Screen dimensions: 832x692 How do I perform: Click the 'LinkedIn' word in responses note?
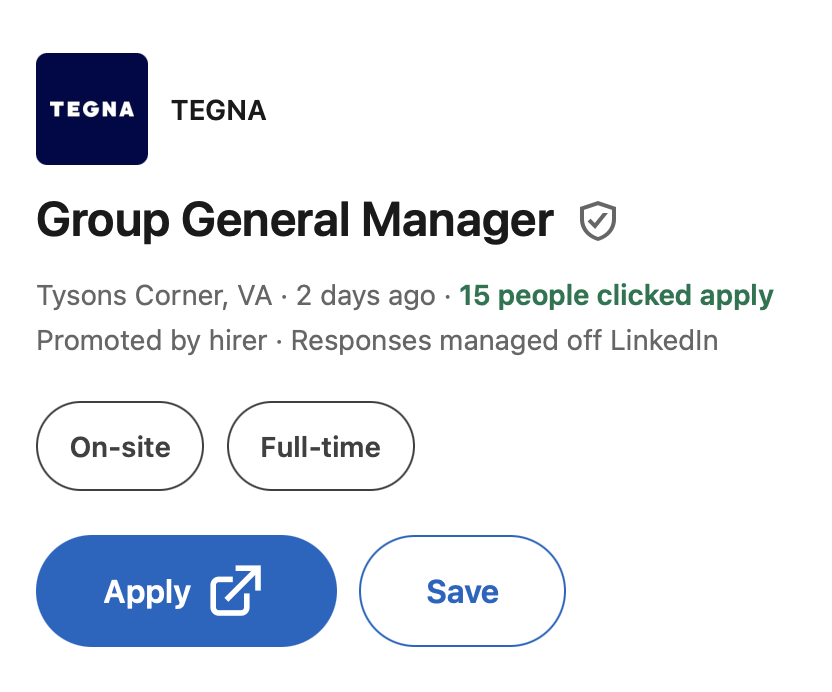664,340
